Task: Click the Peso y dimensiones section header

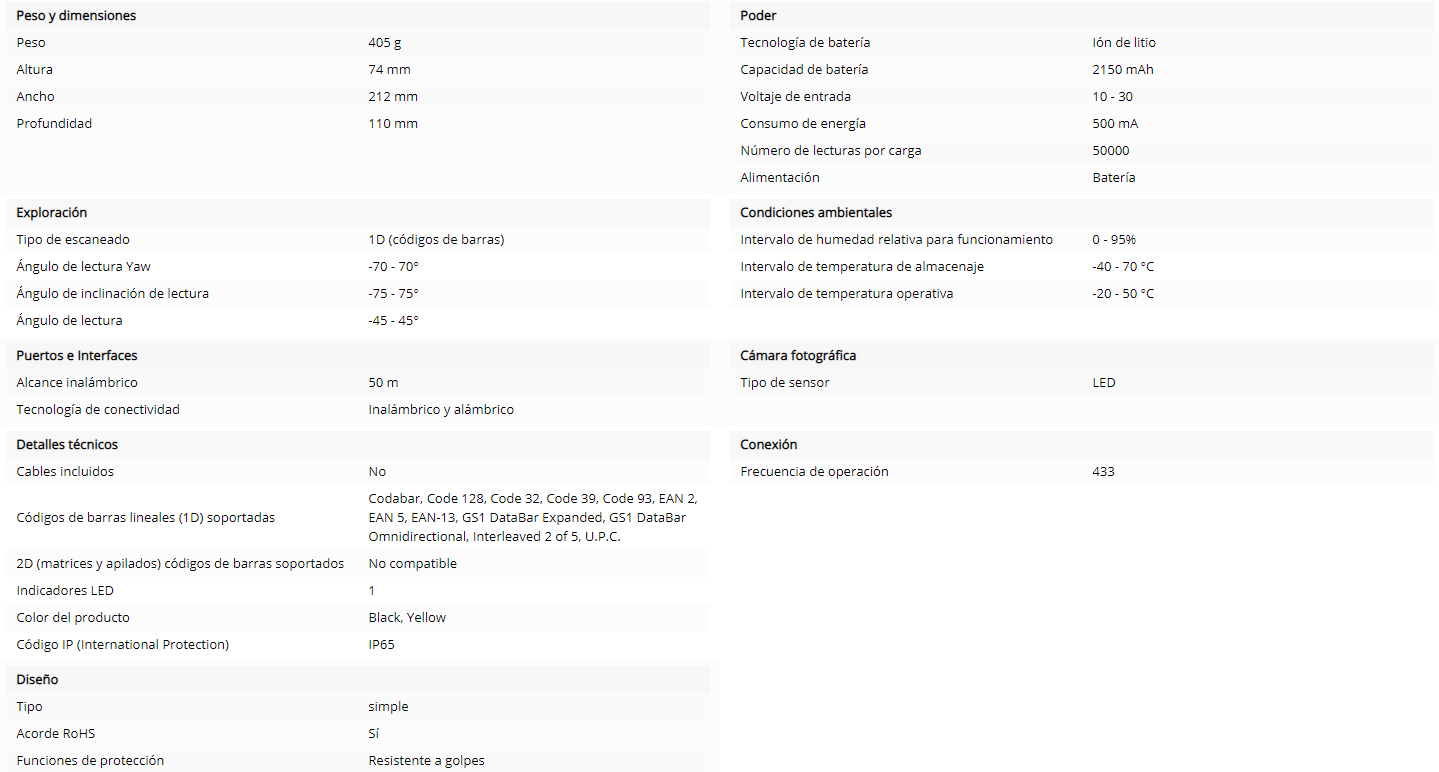Action: pyautogui.click(x=76, y=16)
